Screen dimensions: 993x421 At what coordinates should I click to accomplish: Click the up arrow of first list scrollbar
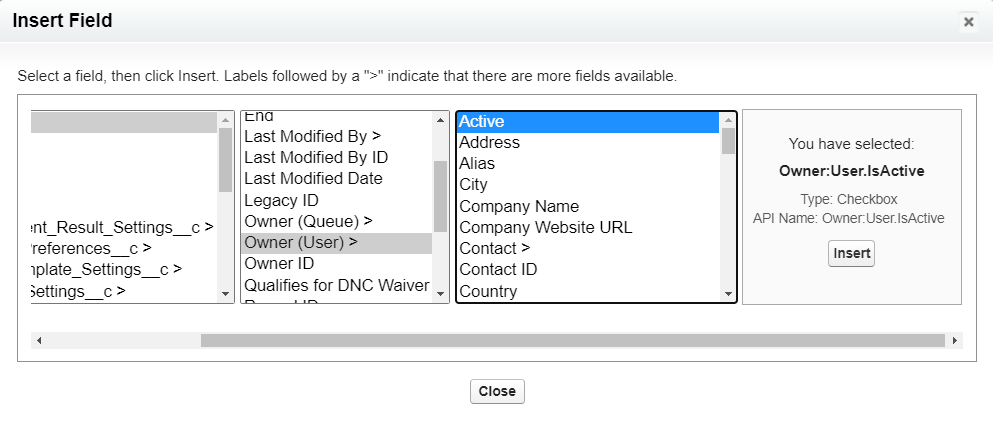(x=225, y=120)
